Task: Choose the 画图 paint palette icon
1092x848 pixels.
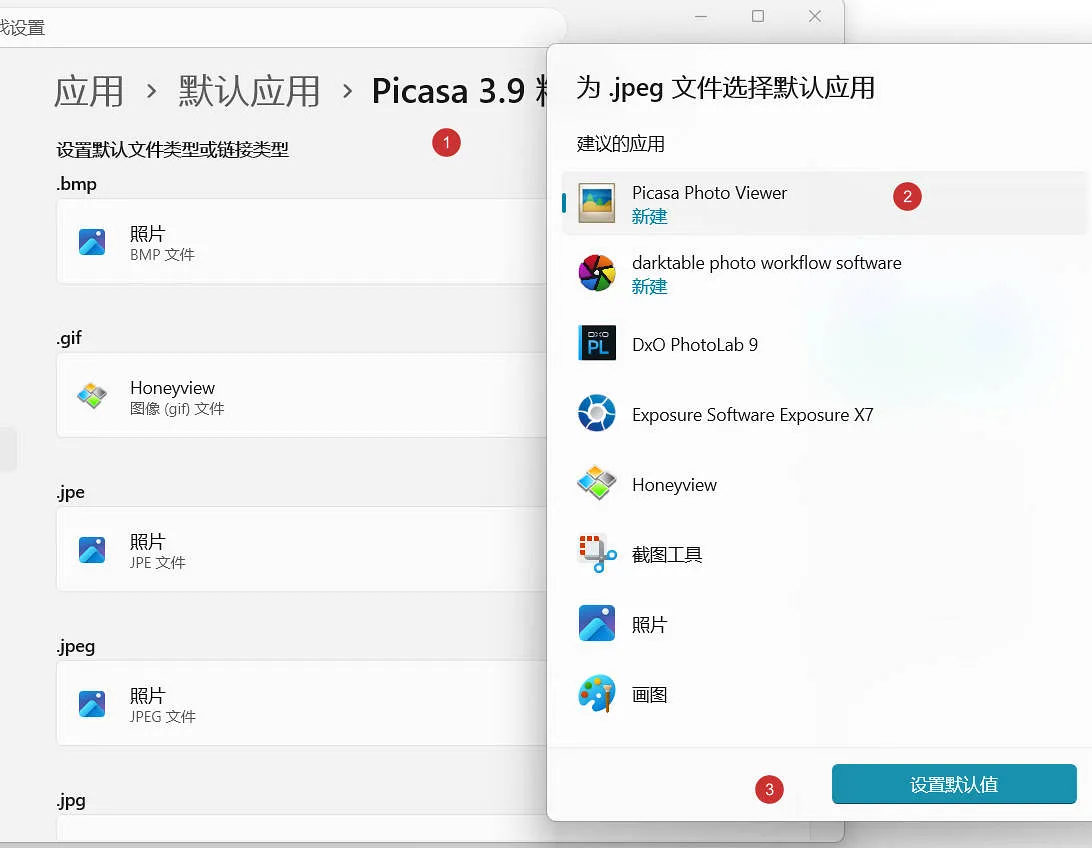Action: click(597, 693)
